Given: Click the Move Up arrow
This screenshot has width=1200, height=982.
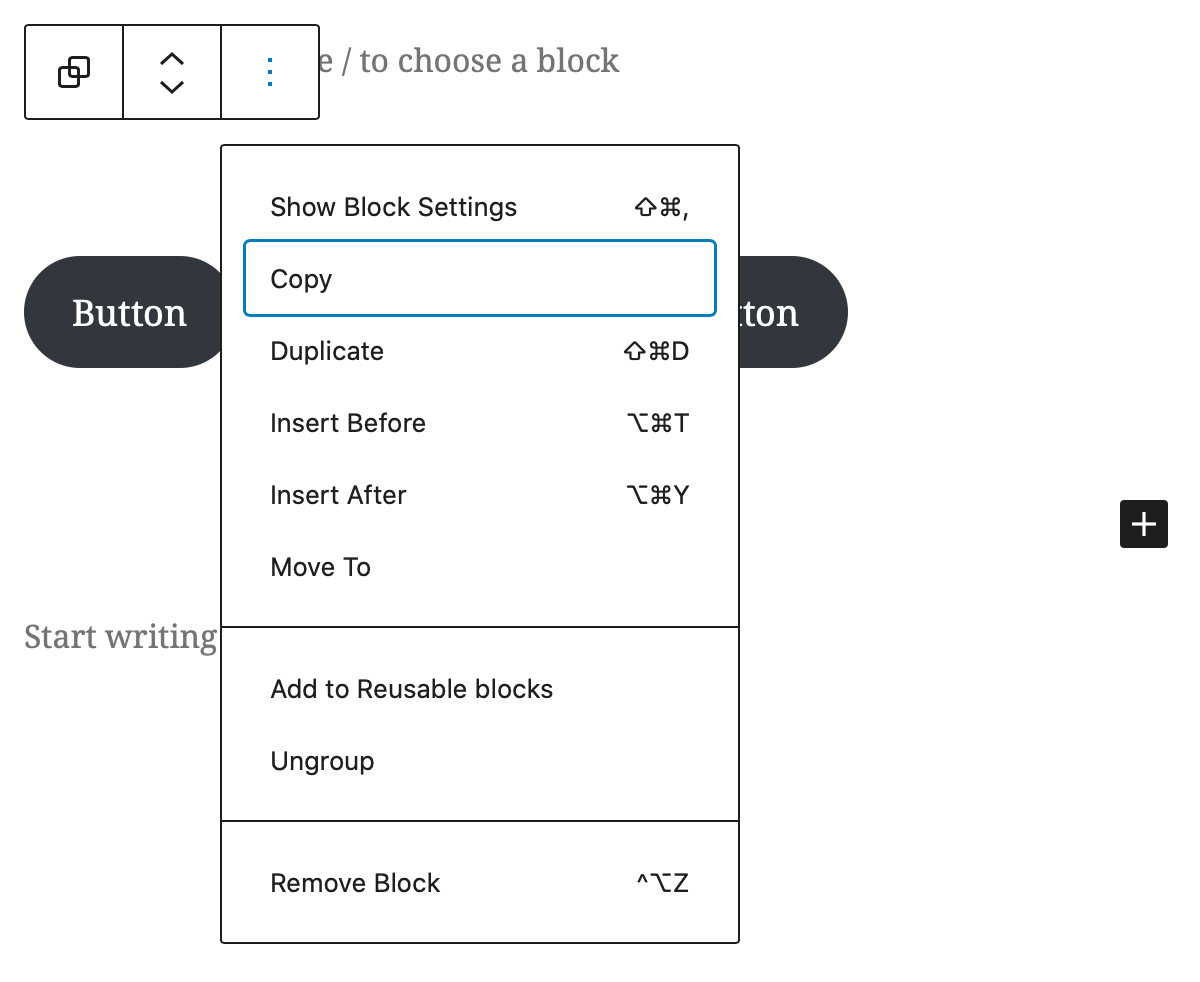Looking at the screenshot, I should point(171,60).
